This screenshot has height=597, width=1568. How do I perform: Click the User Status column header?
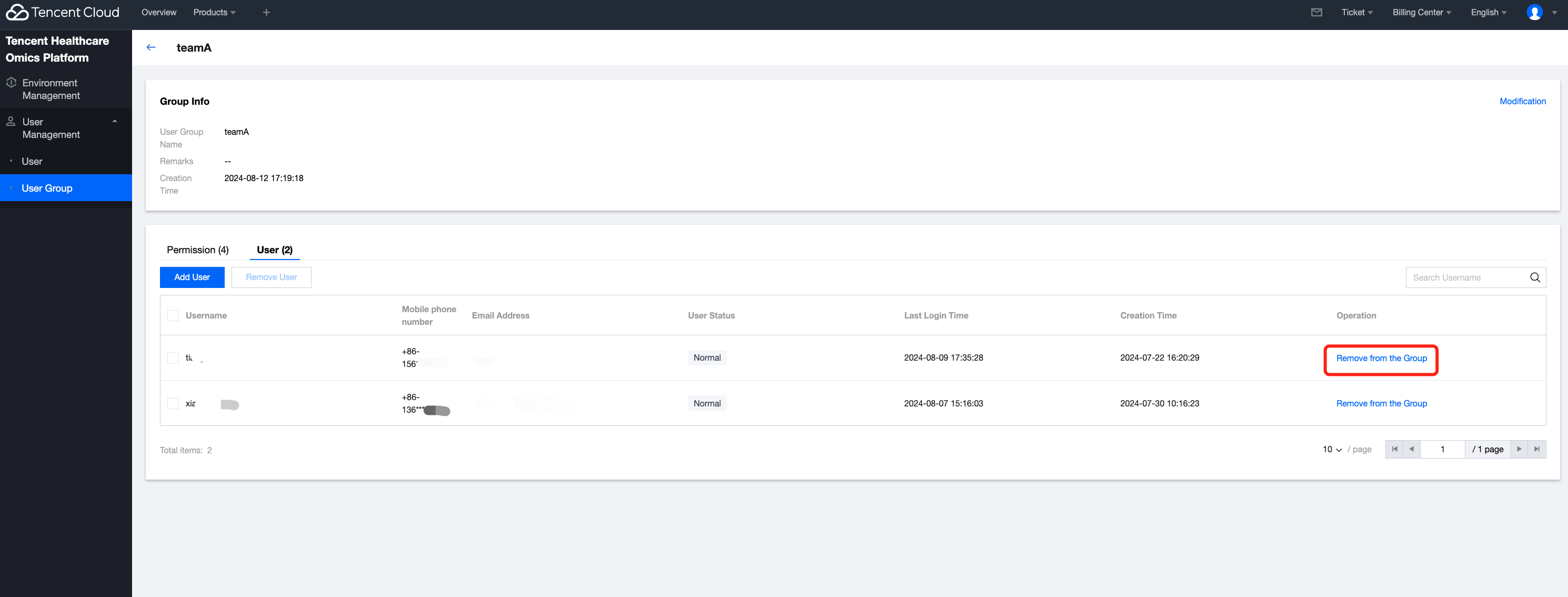711,315
